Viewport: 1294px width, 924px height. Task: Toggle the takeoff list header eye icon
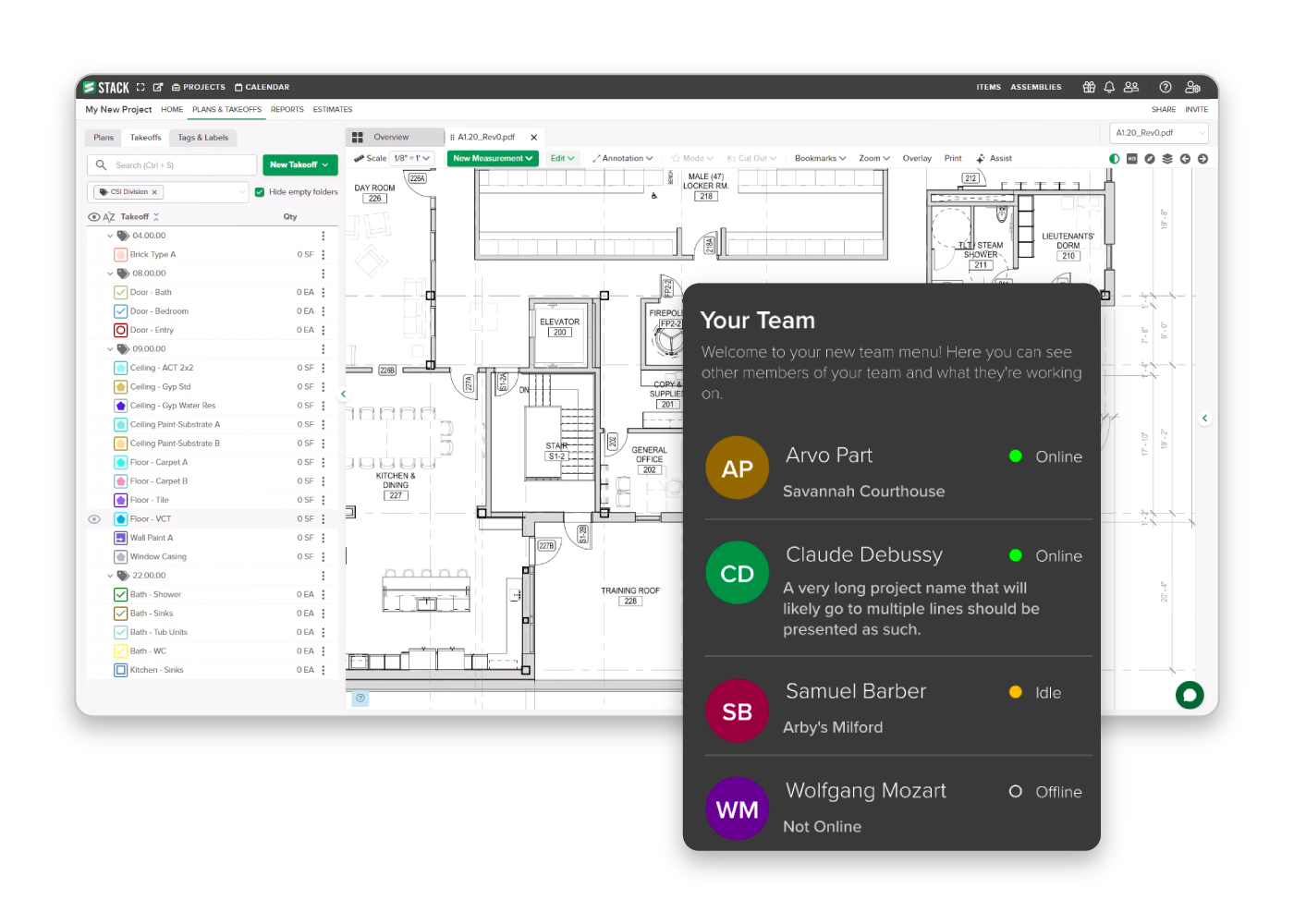pyautogui.click(x=93, y=217)
